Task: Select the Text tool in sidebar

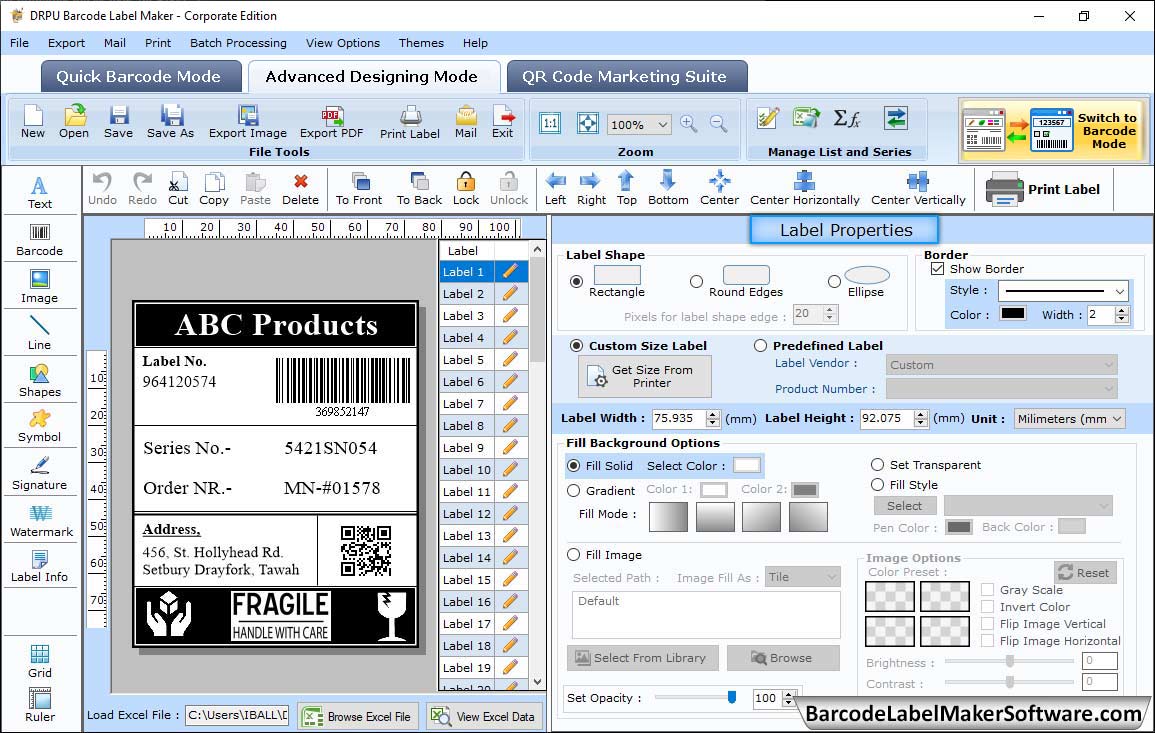Action: (x=40, y=192)
